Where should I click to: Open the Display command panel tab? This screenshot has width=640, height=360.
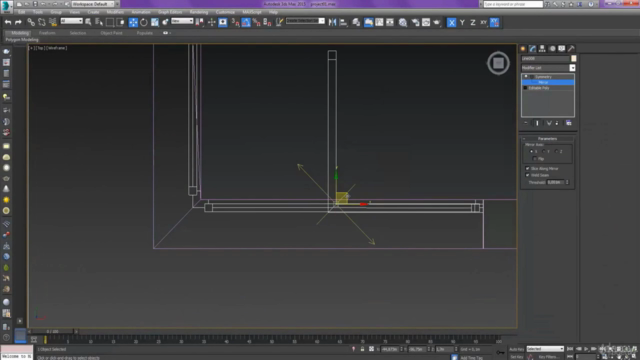tap(562, 49)
